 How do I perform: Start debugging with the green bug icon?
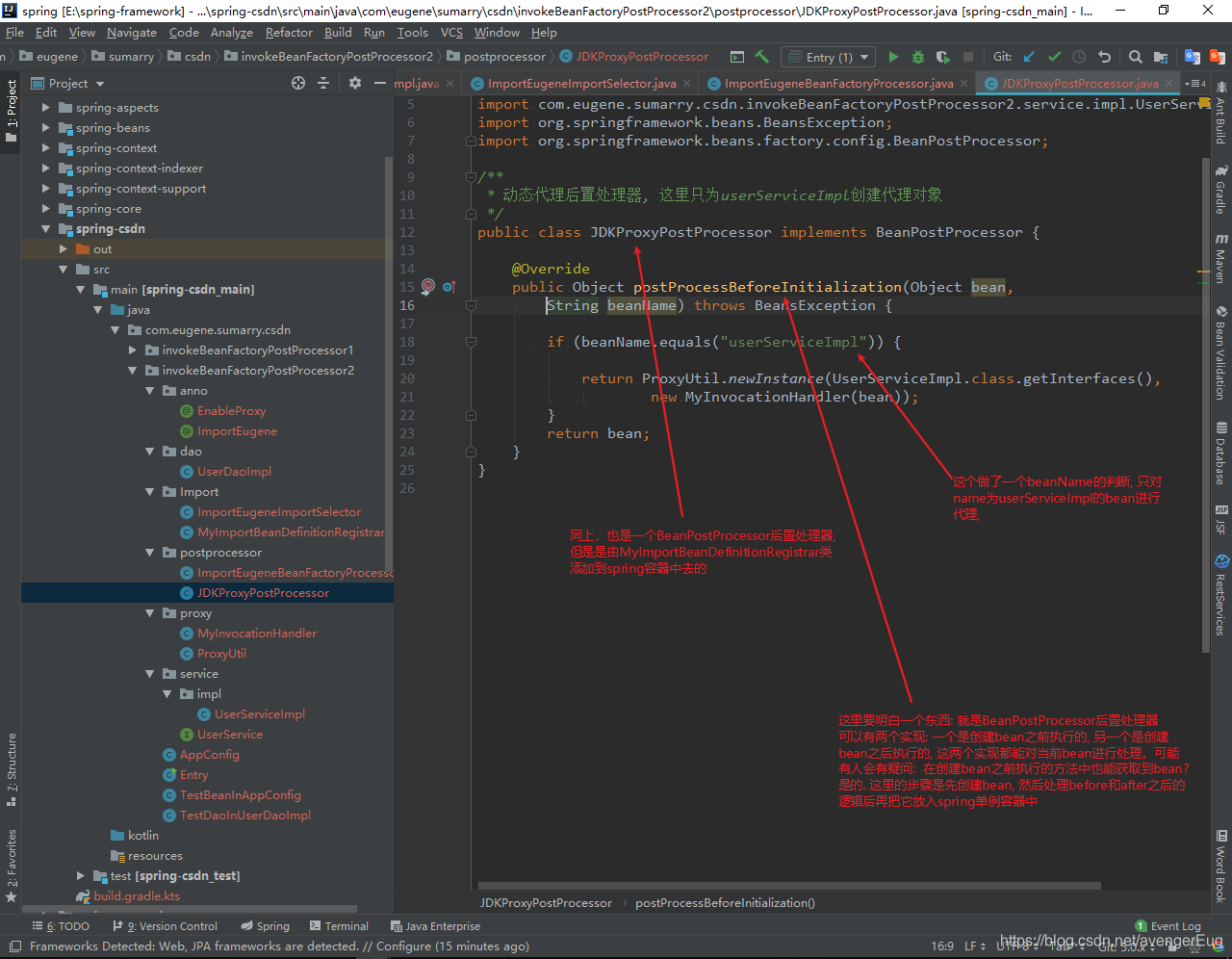(918, 57)
